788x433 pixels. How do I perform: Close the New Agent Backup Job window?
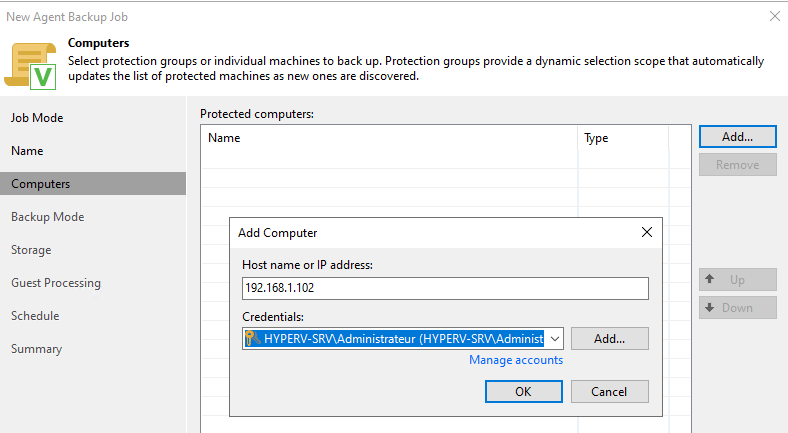point(775,17)
